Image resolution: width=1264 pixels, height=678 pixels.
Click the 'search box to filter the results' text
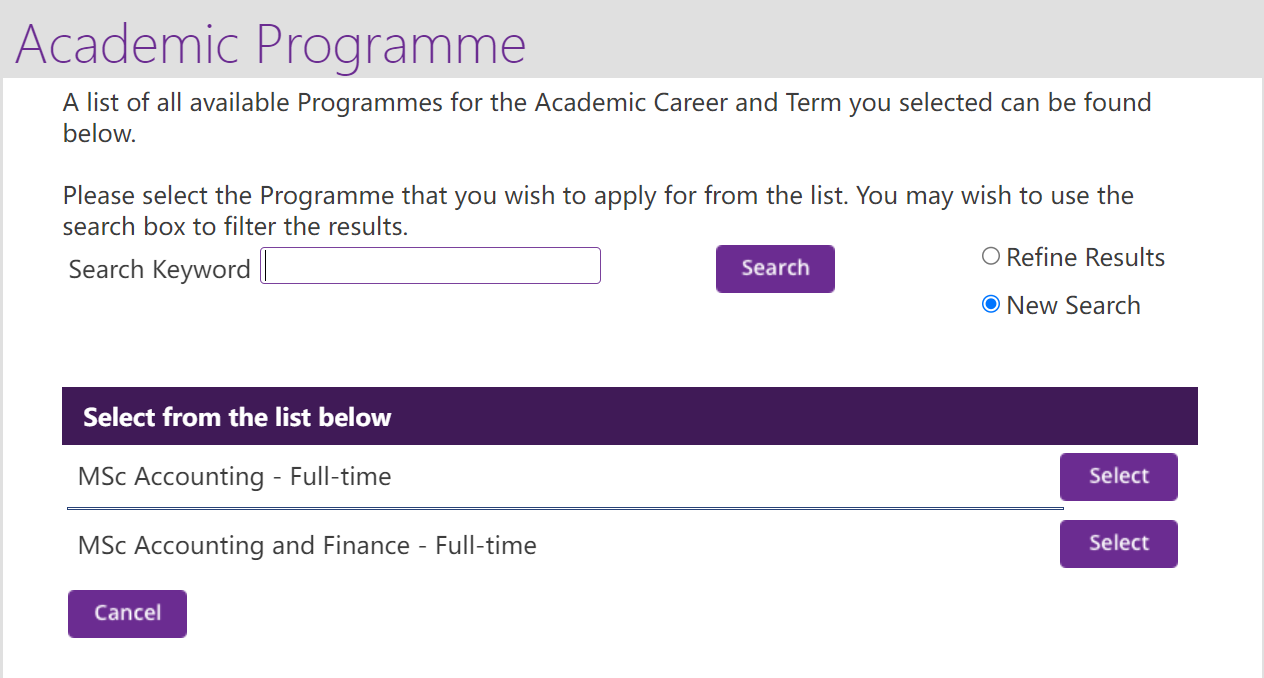[235, 227]
